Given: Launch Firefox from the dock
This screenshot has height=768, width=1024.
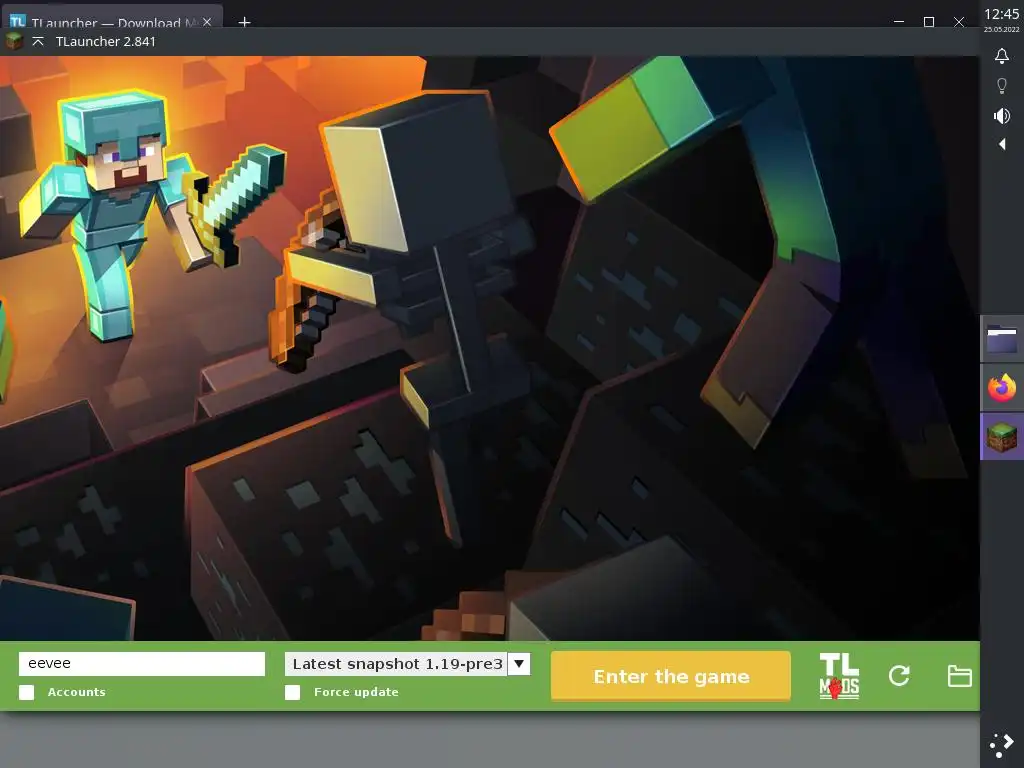Looking at the screenshot, I should tap(1002, 388).
